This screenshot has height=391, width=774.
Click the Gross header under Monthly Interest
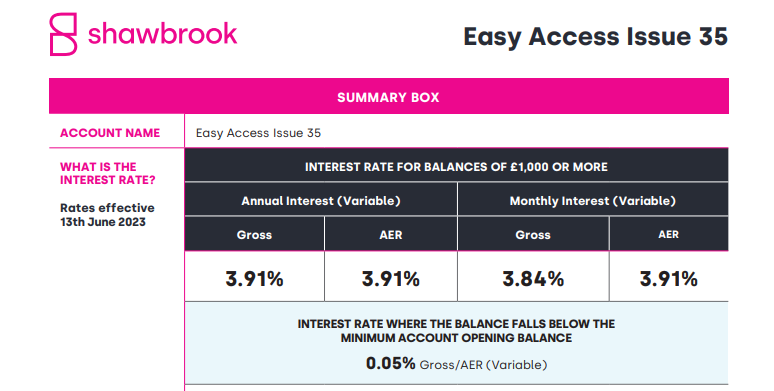(x=533, y=235)
